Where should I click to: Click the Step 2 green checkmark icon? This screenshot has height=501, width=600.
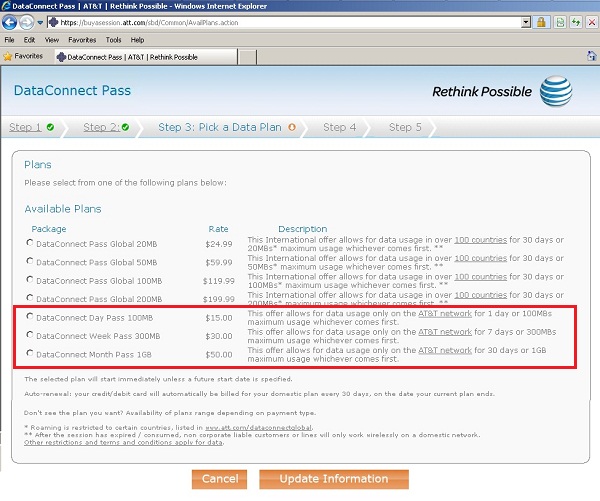click(126, 127)
